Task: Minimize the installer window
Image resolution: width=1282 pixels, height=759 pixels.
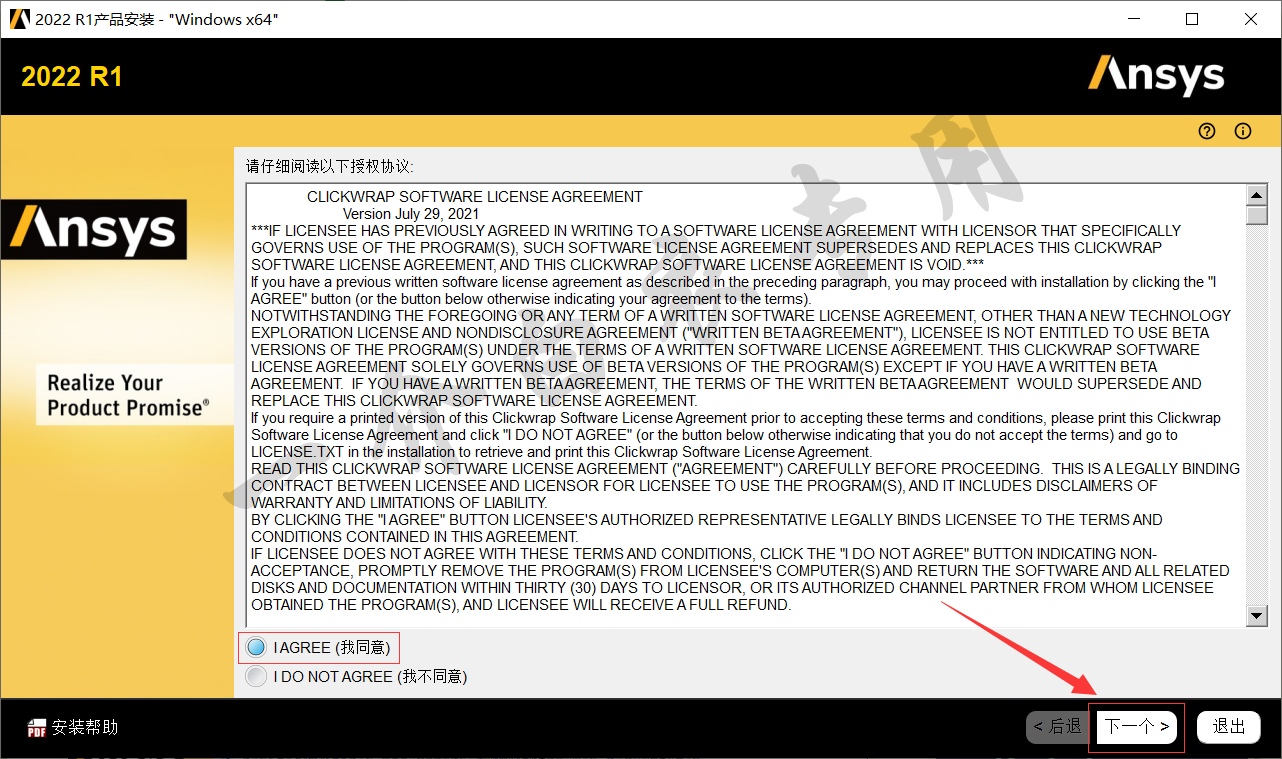Action: (1134, 19)
